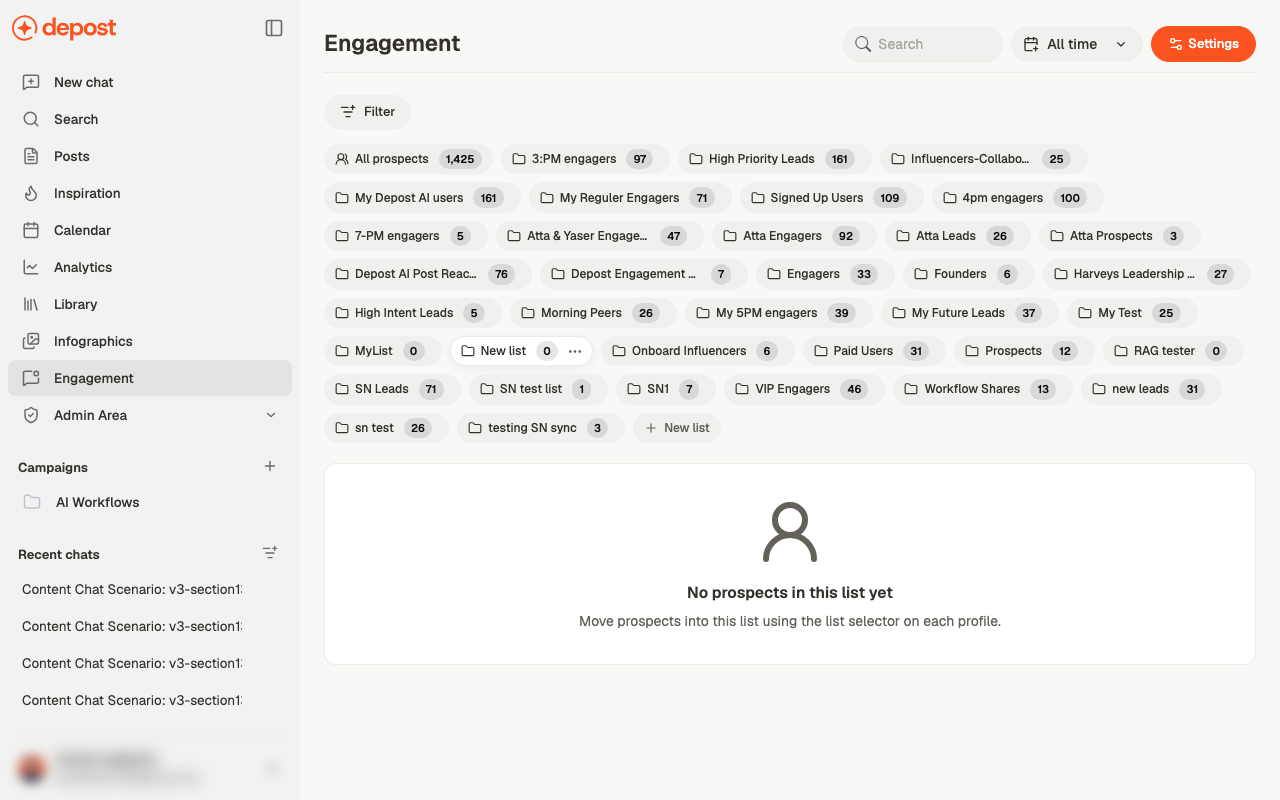This screenshot has height=800, width=1280.
Task: Select My Test list
Action: [1132, 313]
